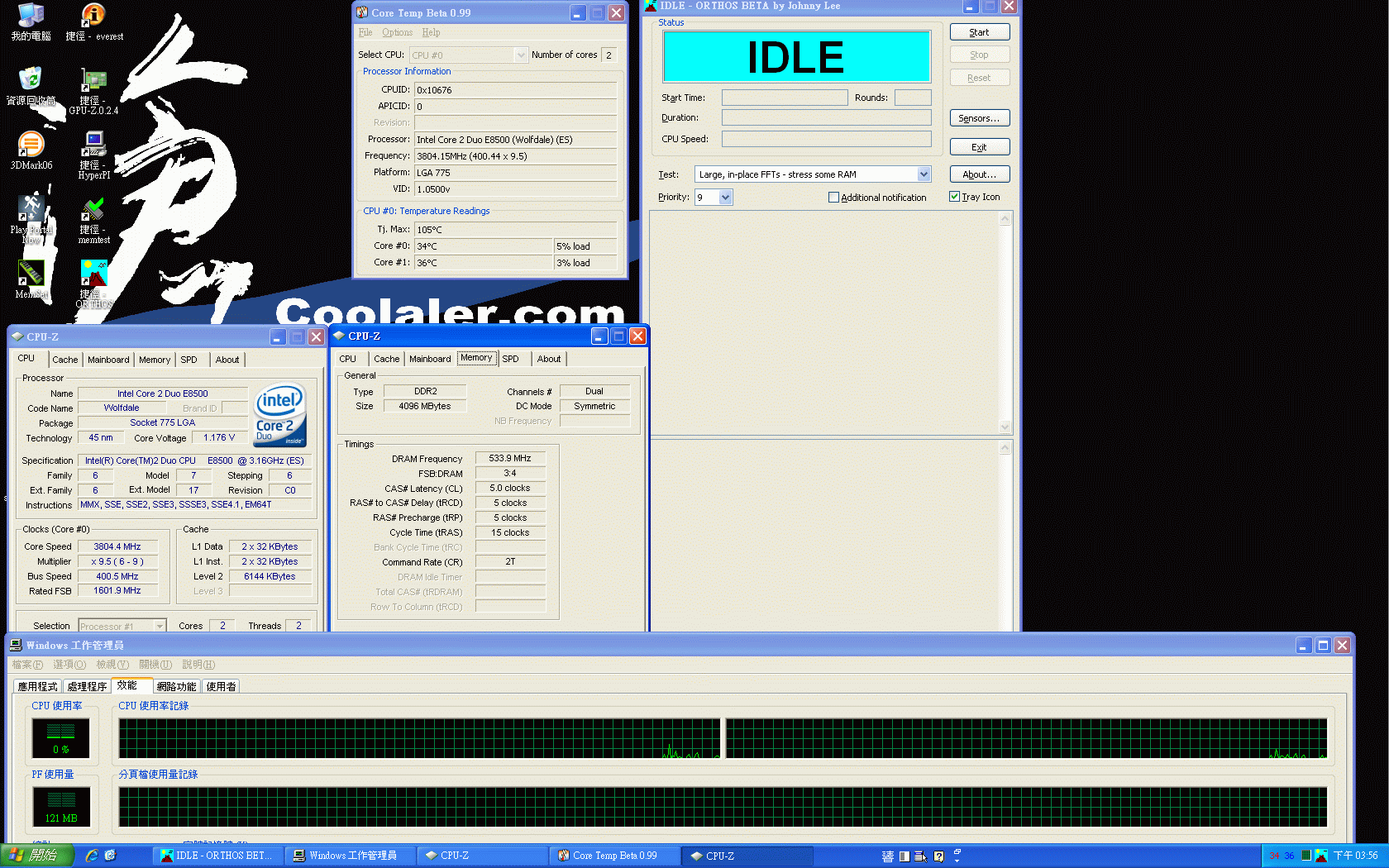Click the Sensors... button in ORTHOS

click(979, 118)
